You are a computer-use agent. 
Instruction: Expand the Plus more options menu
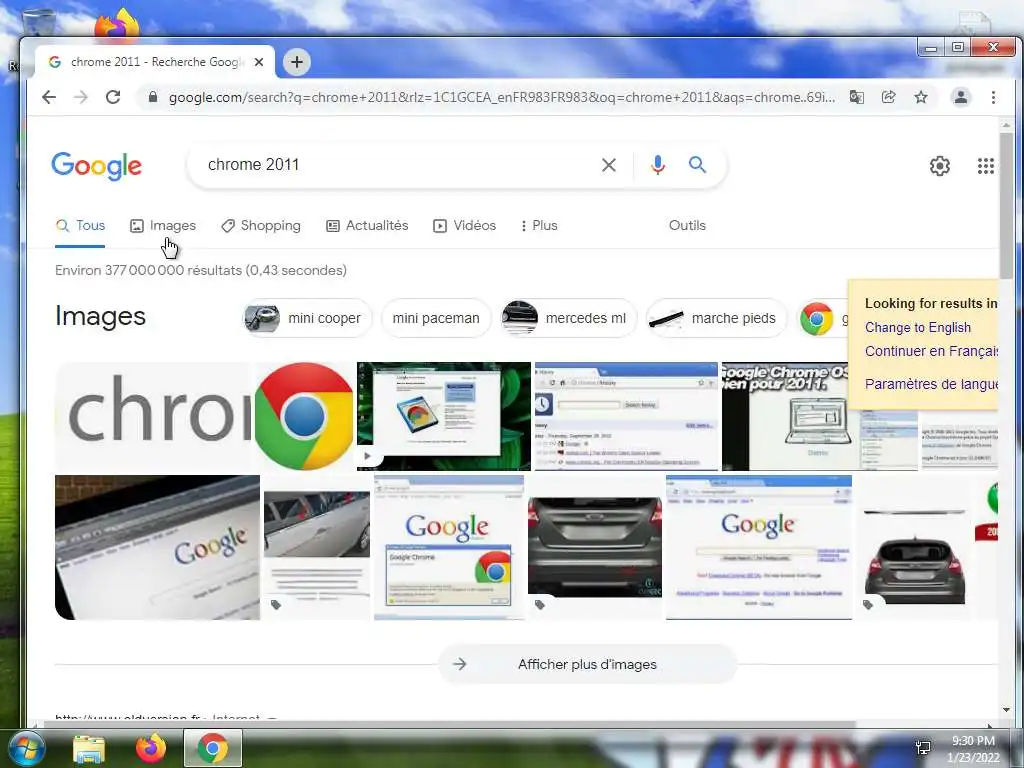pyautogui.click(x=539, y=225)
